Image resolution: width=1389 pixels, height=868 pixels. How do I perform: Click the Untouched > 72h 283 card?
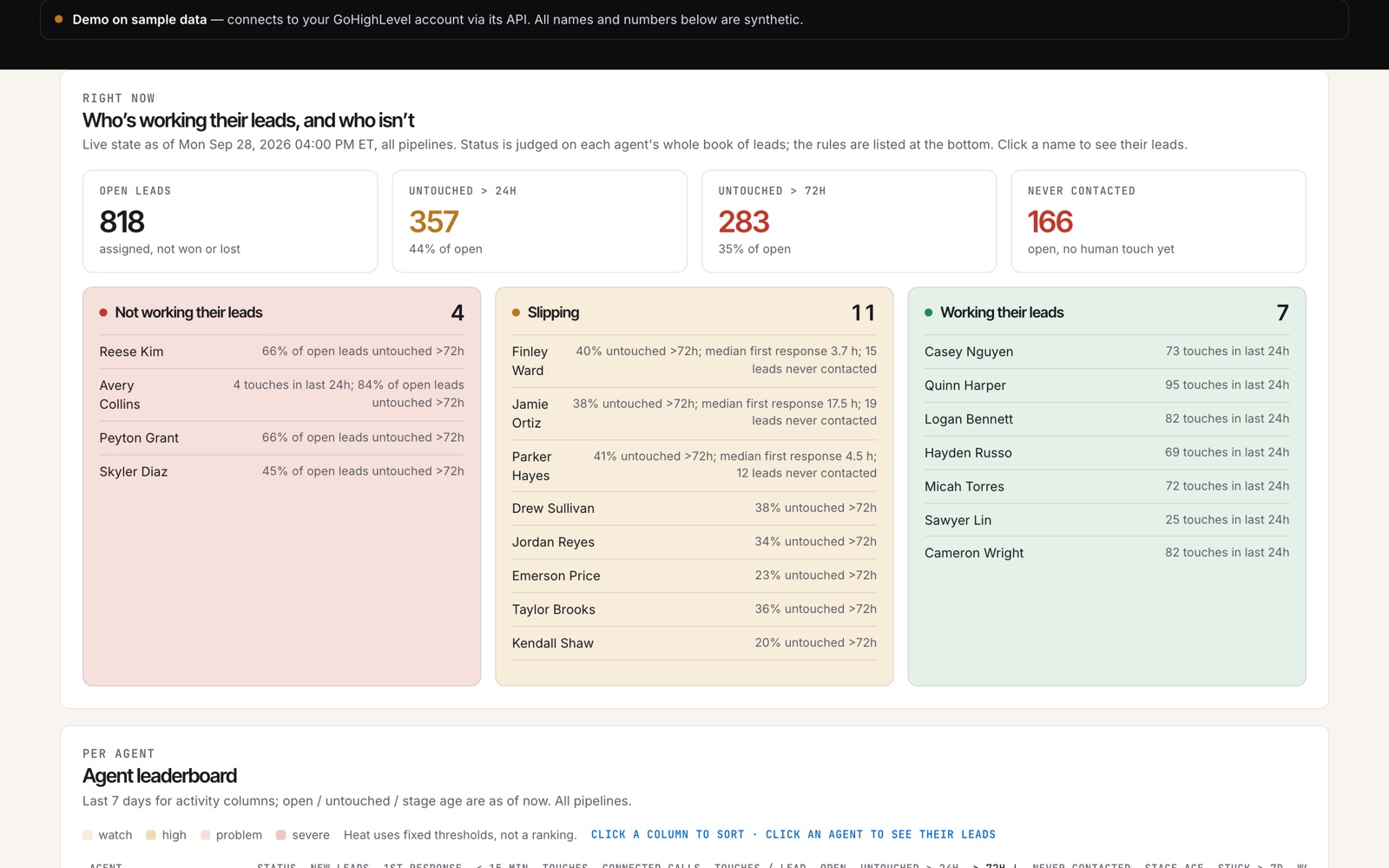[849, 221]
